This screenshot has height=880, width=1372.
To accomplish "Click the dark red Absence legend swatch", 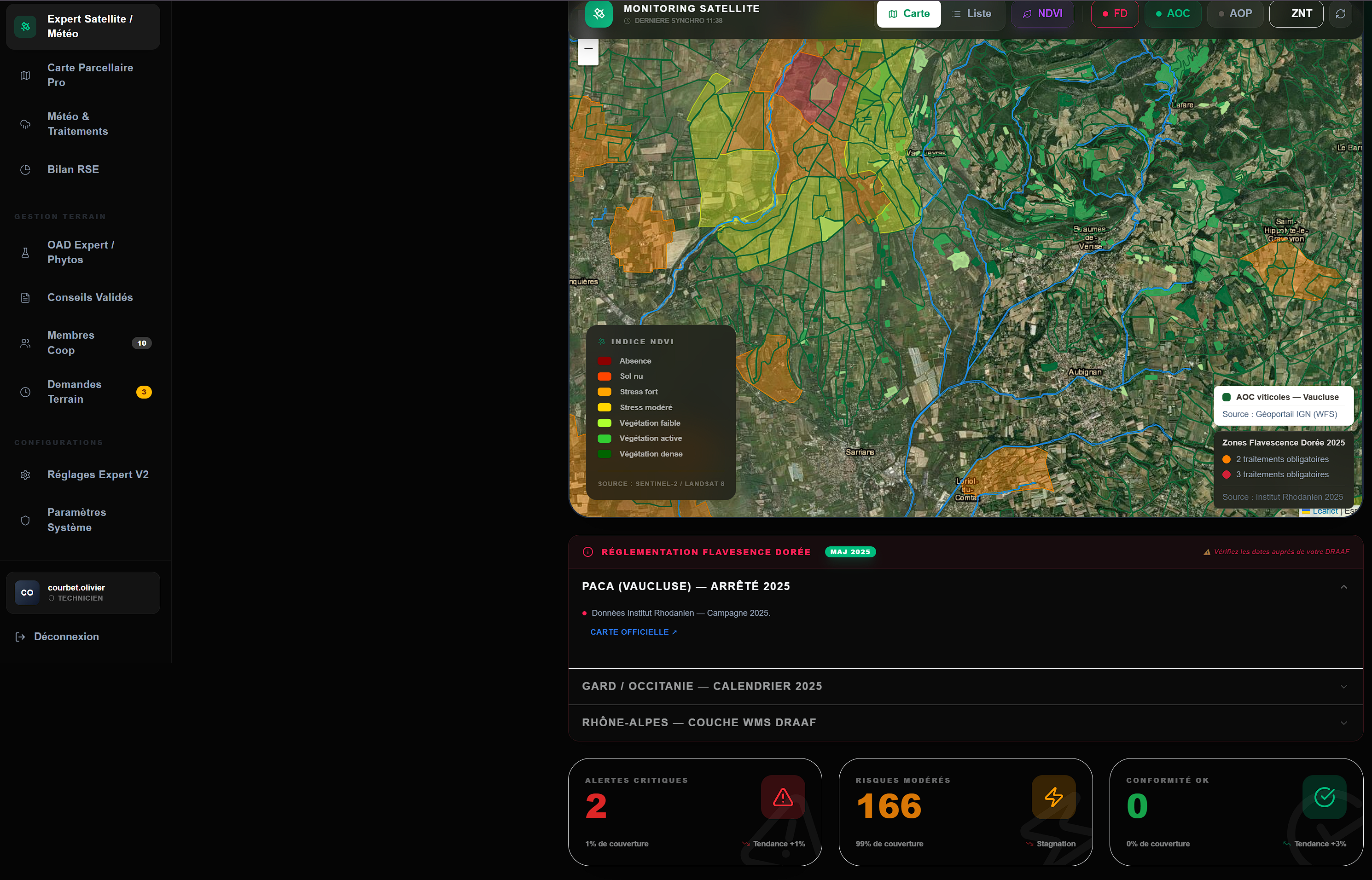I will (x=604, y=361).
